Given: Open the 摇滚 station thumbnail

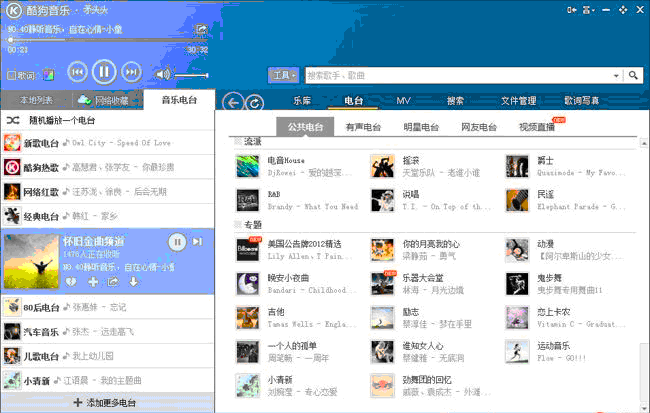Looking at the screenshot, I should coord(382,166).
